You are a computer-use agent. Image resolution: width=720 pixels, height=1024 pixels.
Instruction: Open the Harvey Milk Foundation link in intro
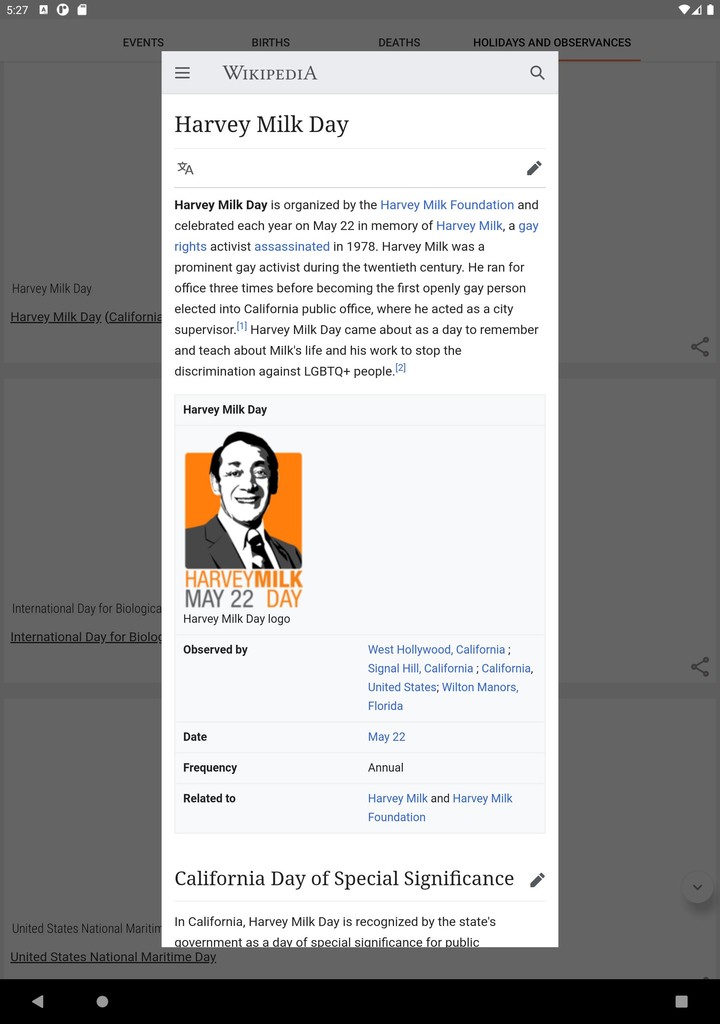click(447, 205)
